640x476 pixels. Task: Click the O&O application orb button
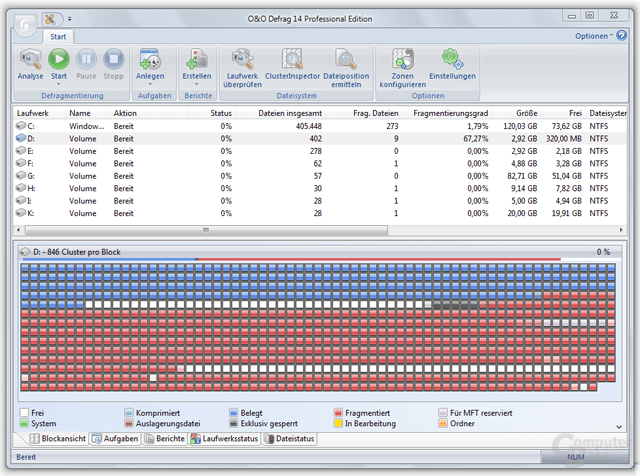25,26
